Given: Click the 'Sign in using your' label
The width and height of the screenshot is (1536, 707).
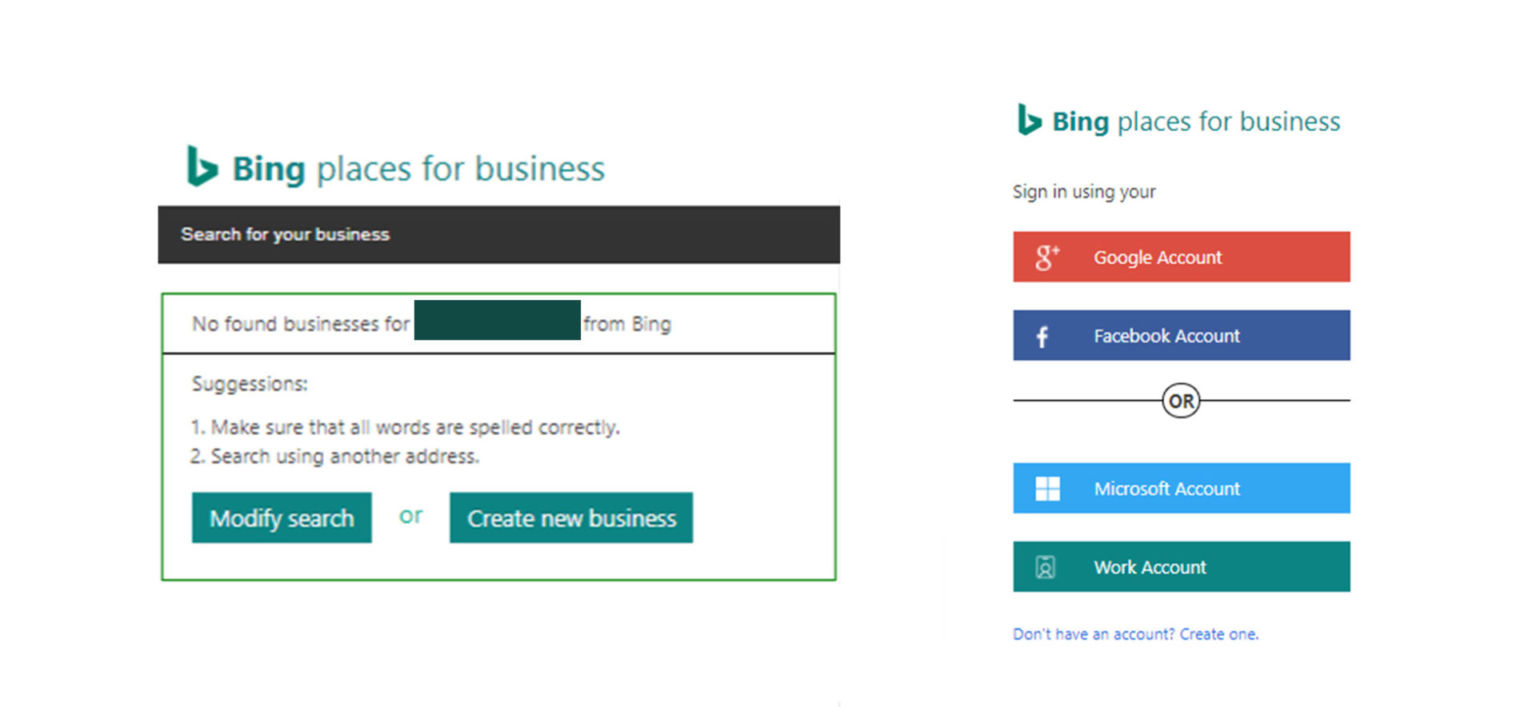Looking at the screenshot, I should 1084,191.
